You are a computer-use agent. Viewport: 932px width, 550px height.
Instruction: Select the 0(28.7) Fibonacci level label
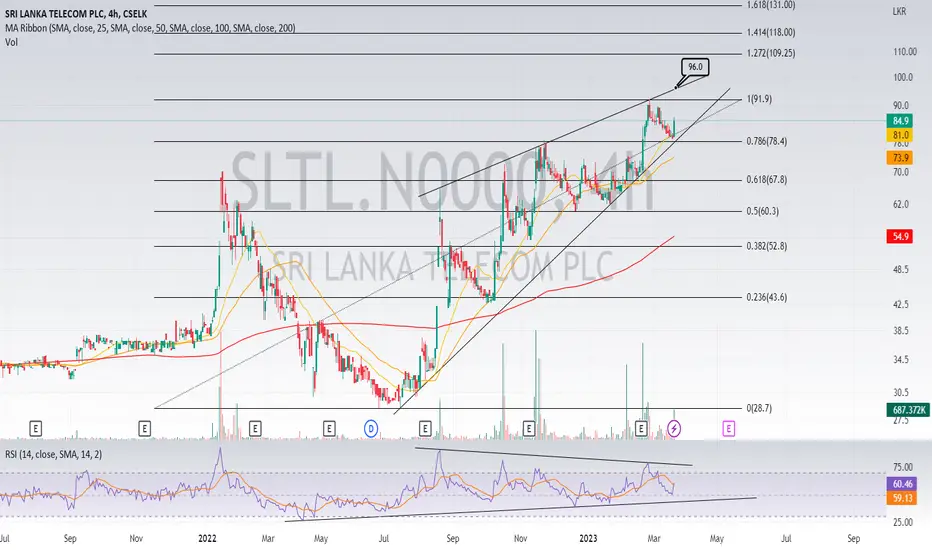[x=759, y=408]
